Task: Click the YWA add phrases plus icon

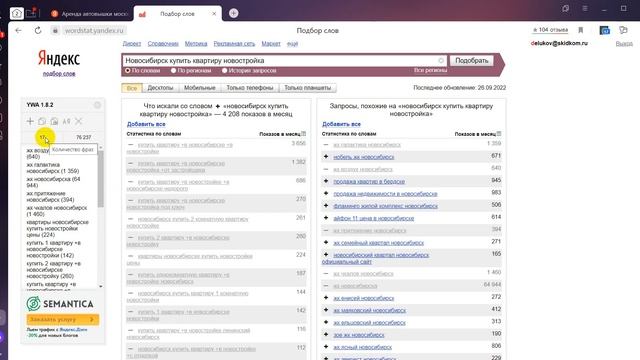Action: coord(30,121)
